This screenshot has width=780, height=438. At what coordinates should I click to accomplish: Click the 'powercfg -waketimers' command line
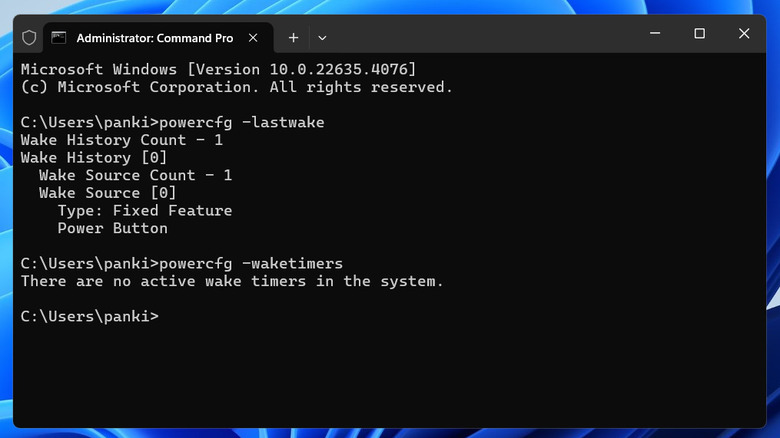182,263
